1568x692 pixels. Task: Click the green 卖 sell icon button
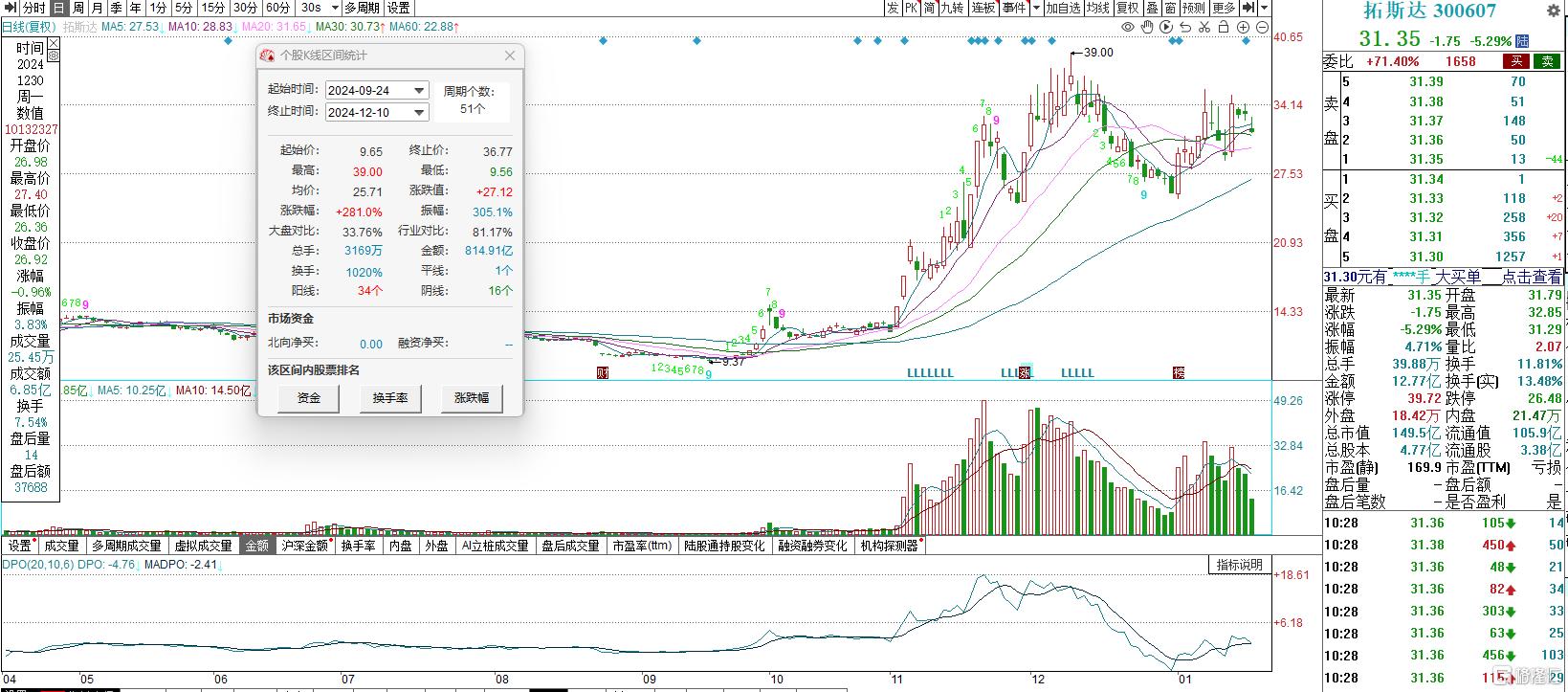point(1545,61)
